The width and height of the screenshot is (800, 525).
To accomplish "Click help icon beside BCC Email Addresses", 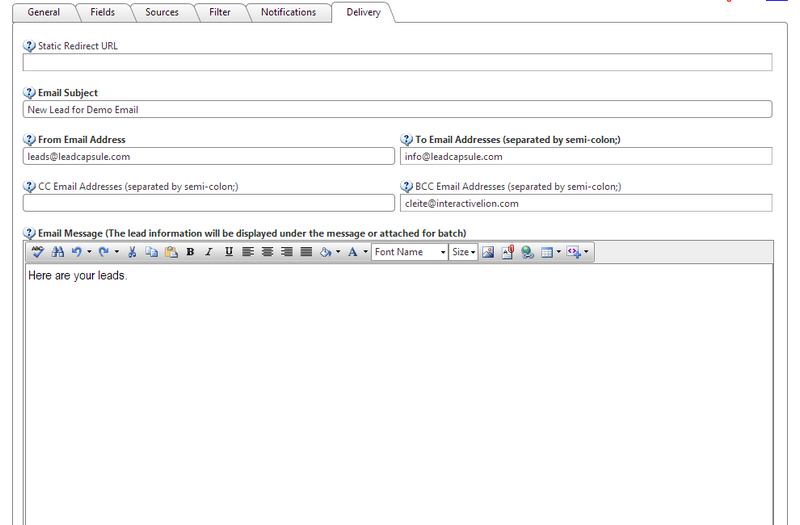I will coord(407,187).
